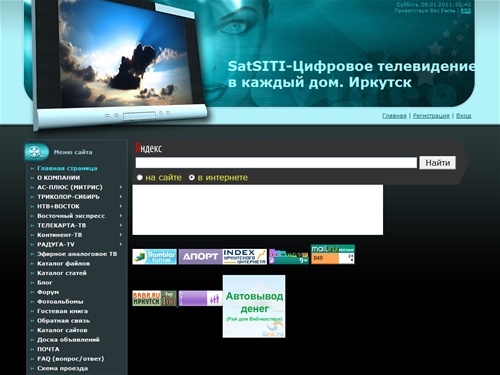
Task: Open the ПОЧТА menu item
Action: [x=48, y=349]
